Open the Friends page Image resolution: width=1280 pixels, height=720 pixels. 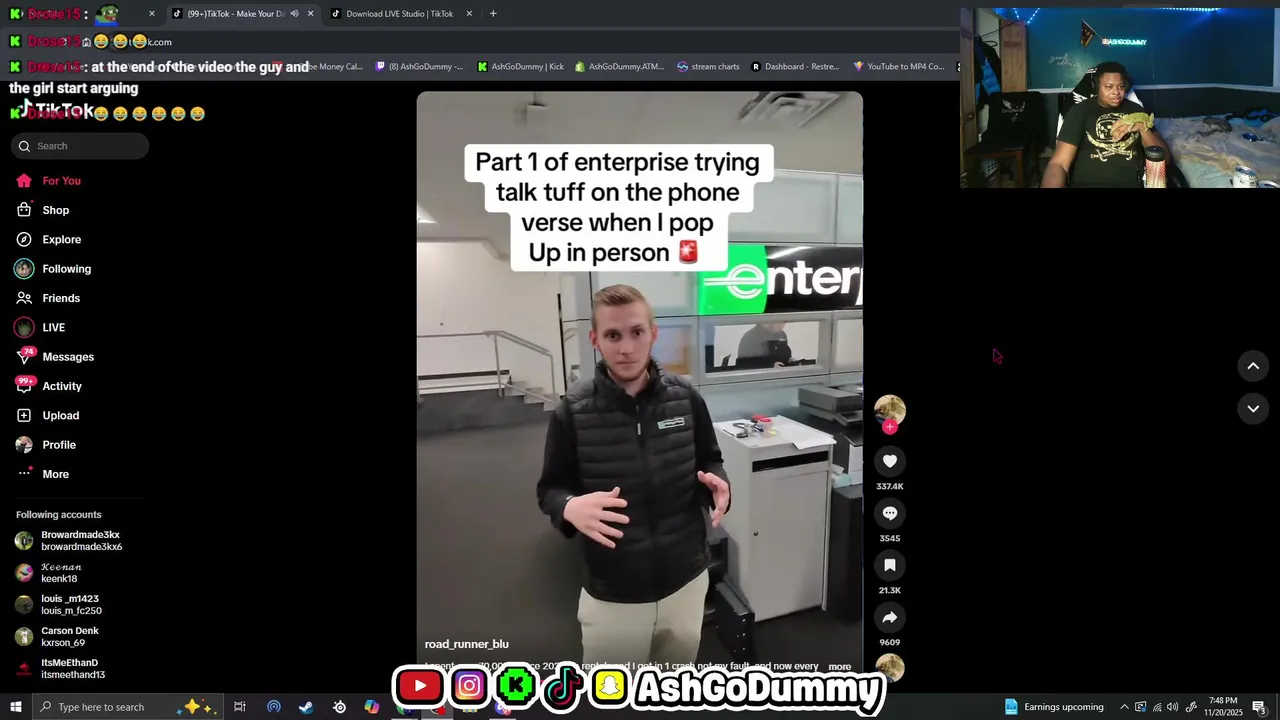pyautogui.click(x=61, y=298)
